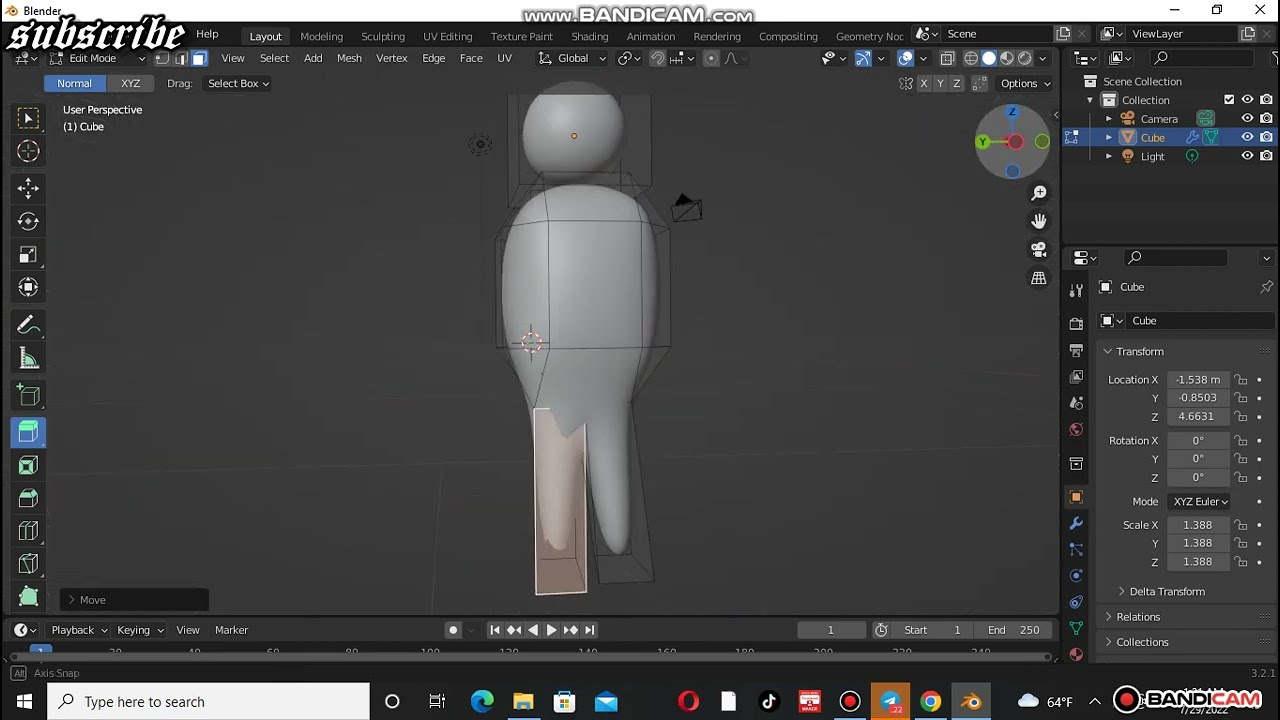1280x720 pixels.
Task: Select the Rotate tool
Action: [x=28, y=221]
